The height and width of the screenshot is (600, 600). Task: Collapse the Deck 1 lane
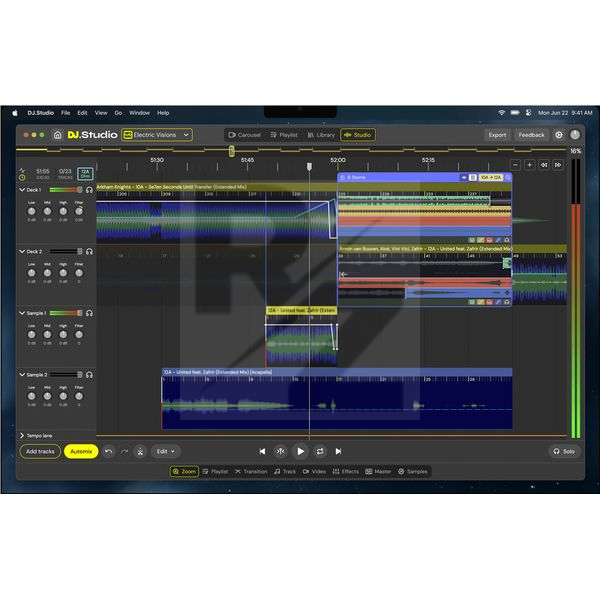point(22,190)
